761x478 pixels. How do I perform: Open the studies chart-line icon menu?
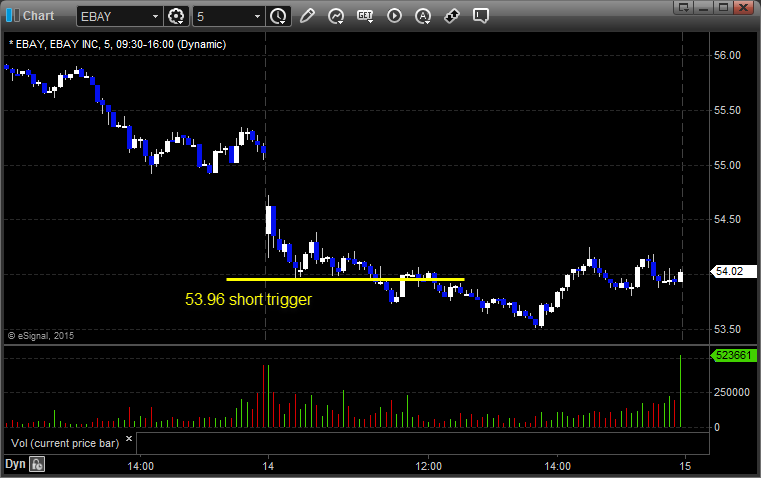tap(335, 16)
